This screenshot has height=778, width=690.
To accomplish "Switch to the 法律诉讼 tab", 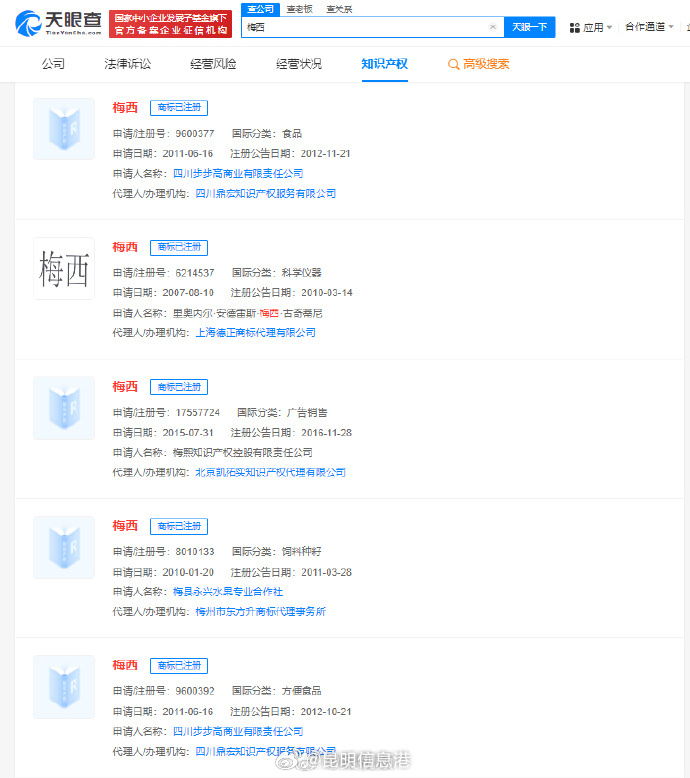I will click(127, 64).
